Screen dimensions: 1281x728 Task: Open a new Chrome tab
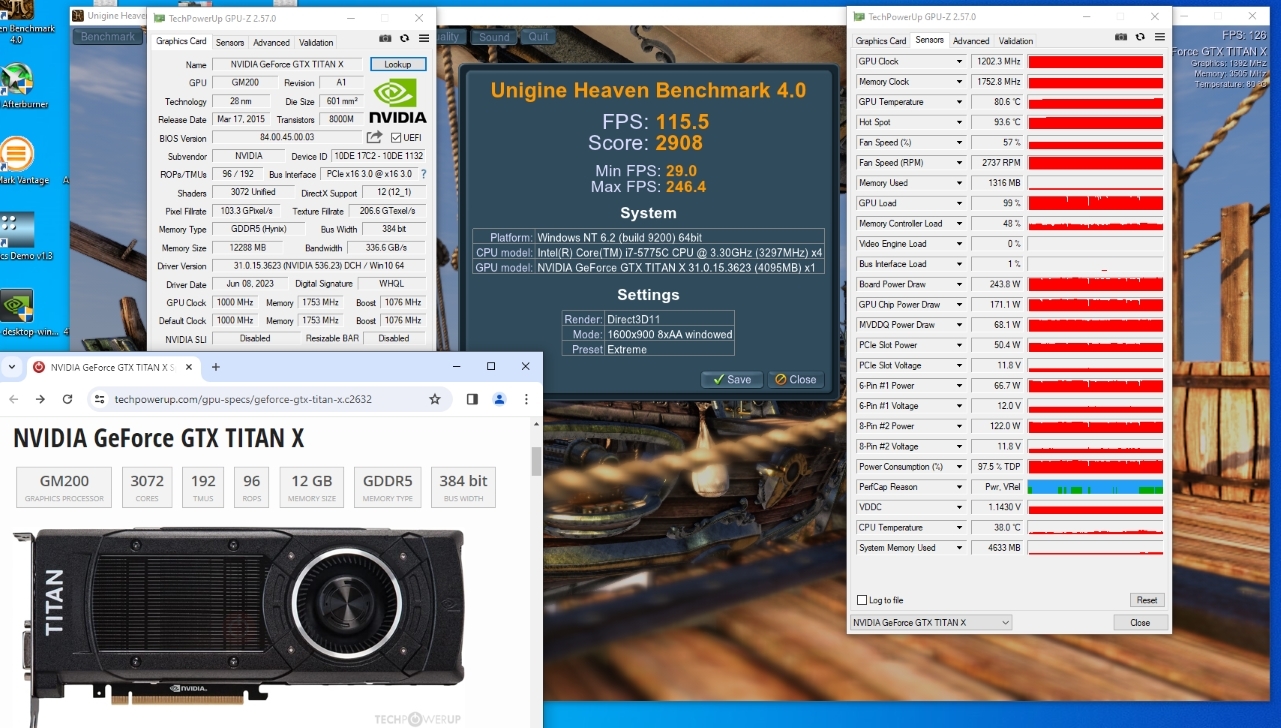click(215, 367)
